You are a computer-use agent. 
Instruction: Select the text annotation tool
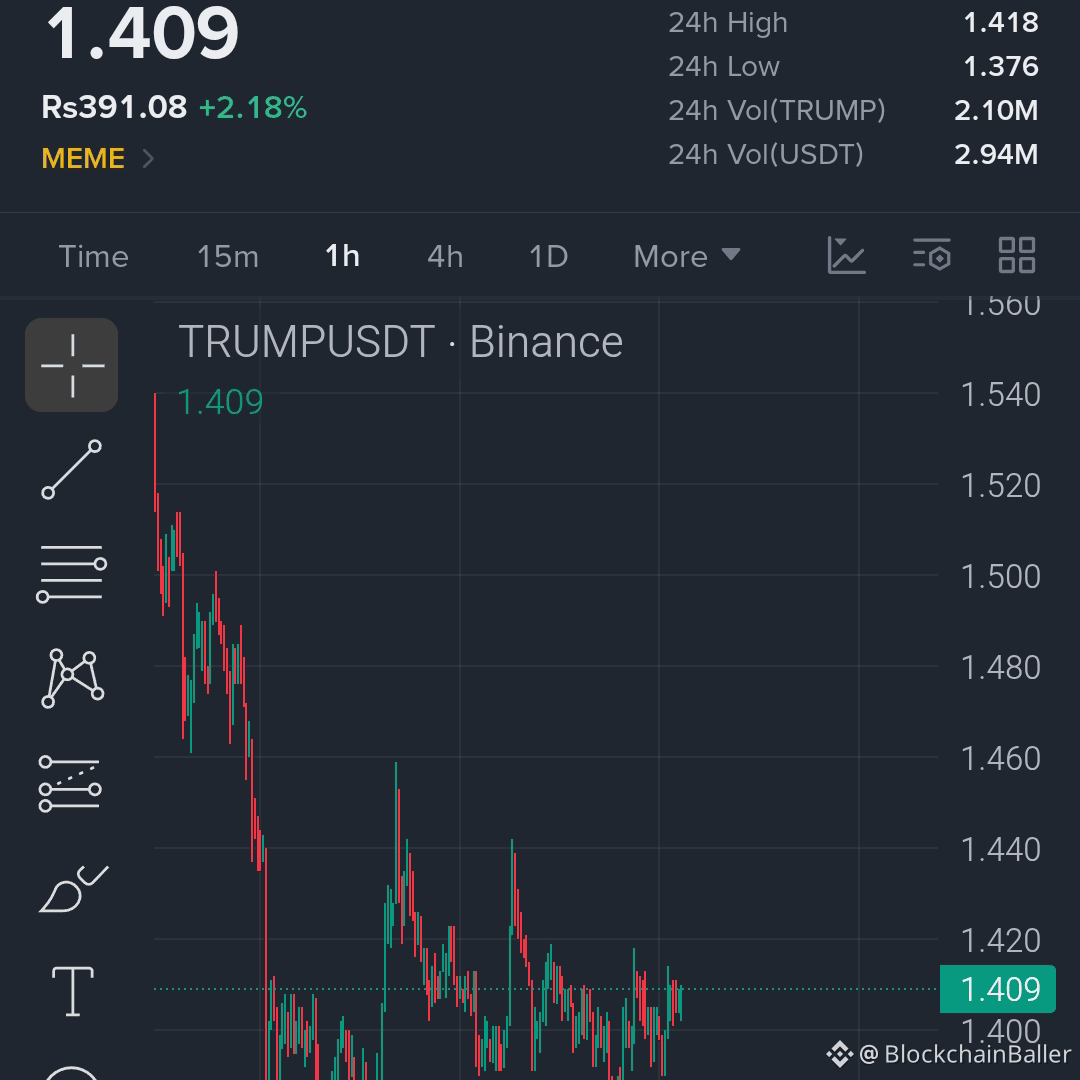(73, 991)
